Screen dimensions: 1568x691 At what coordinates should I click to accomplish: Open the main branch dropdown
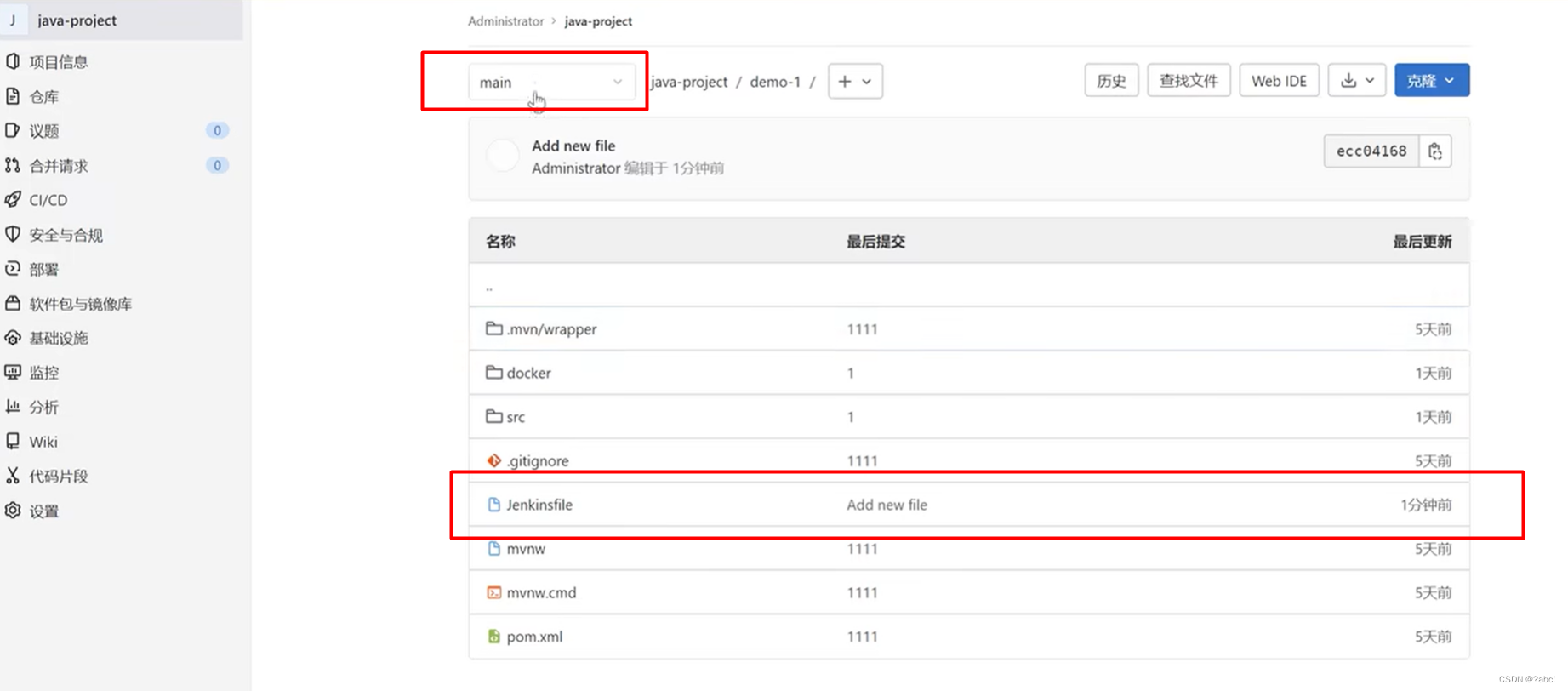(551, 82)
